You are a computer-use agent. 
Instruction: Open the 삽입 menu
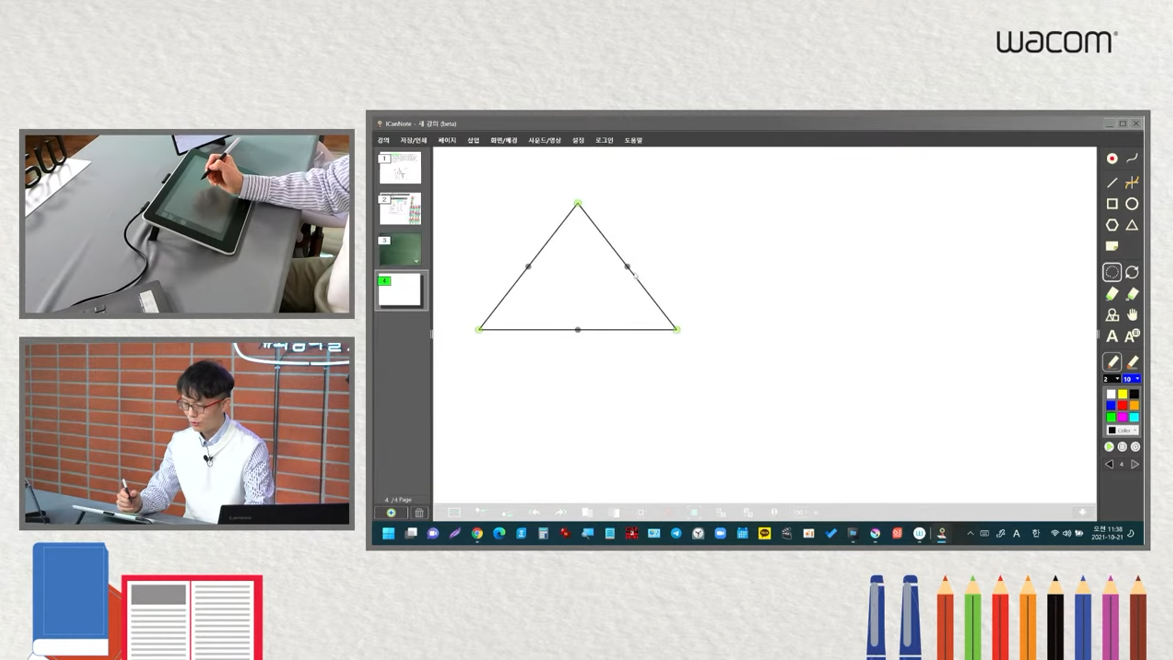click(474, 140)
